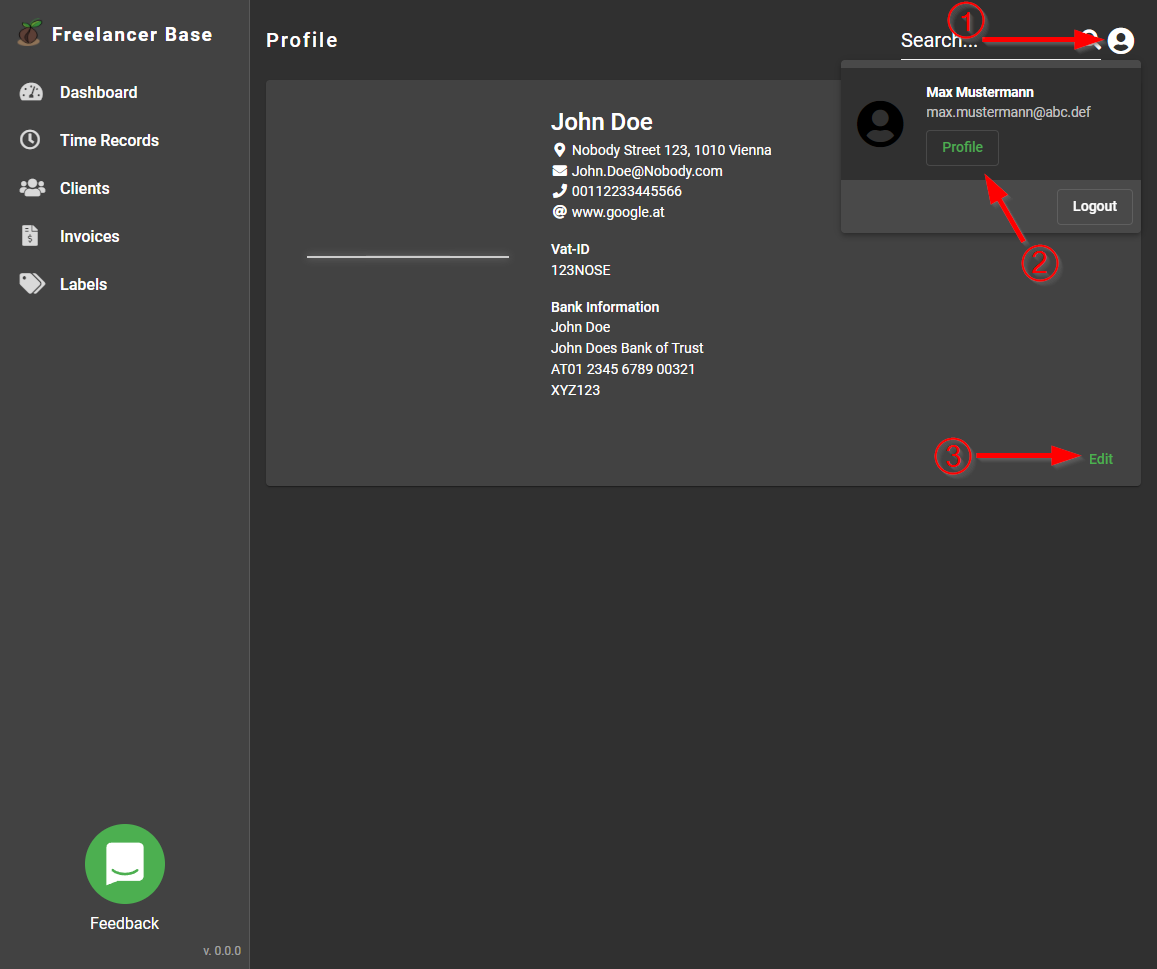Click the green Feedback chat bubble icon
The image size is (1157, 969).
pos(125,863)
